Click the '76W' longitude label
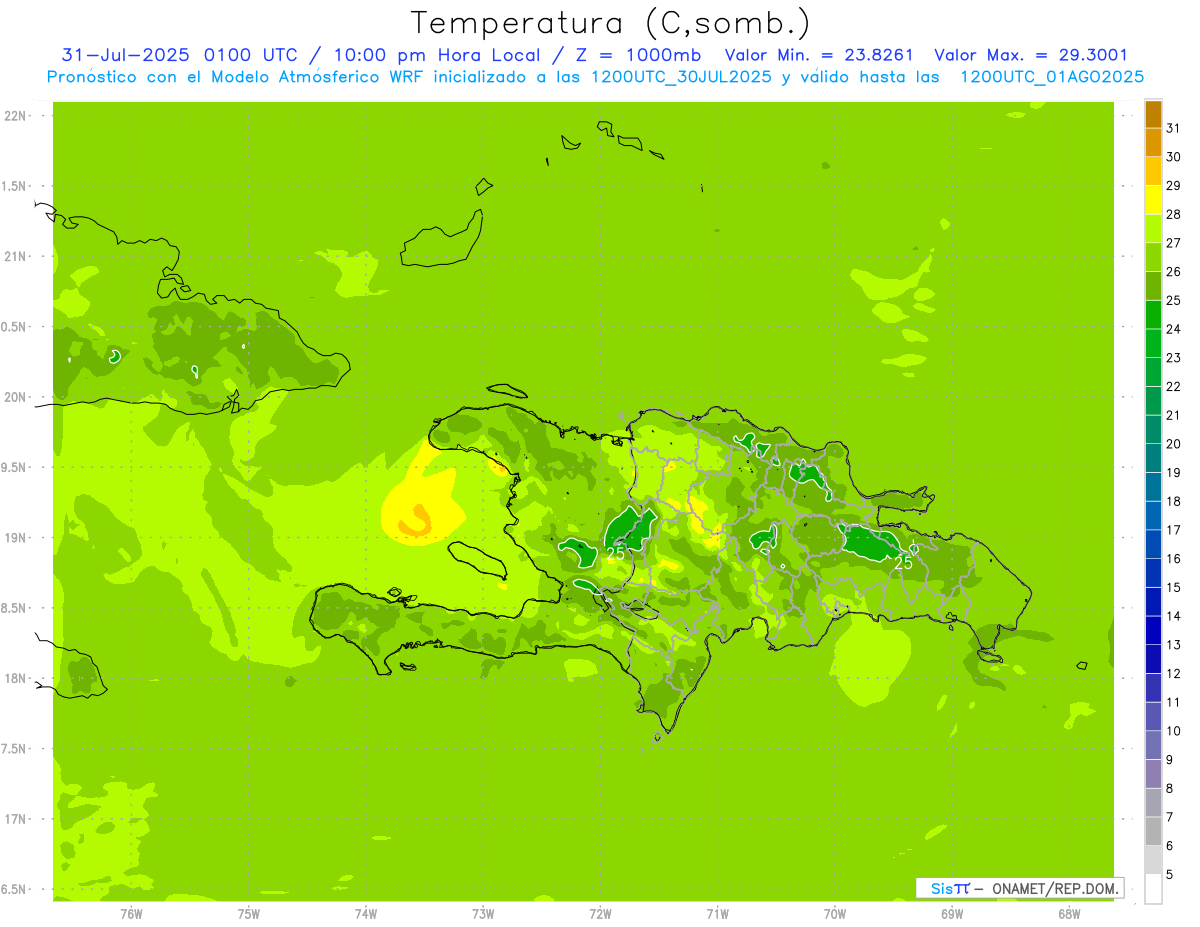The height and width of the screenshot is (927, 1200). click(131, 914)
